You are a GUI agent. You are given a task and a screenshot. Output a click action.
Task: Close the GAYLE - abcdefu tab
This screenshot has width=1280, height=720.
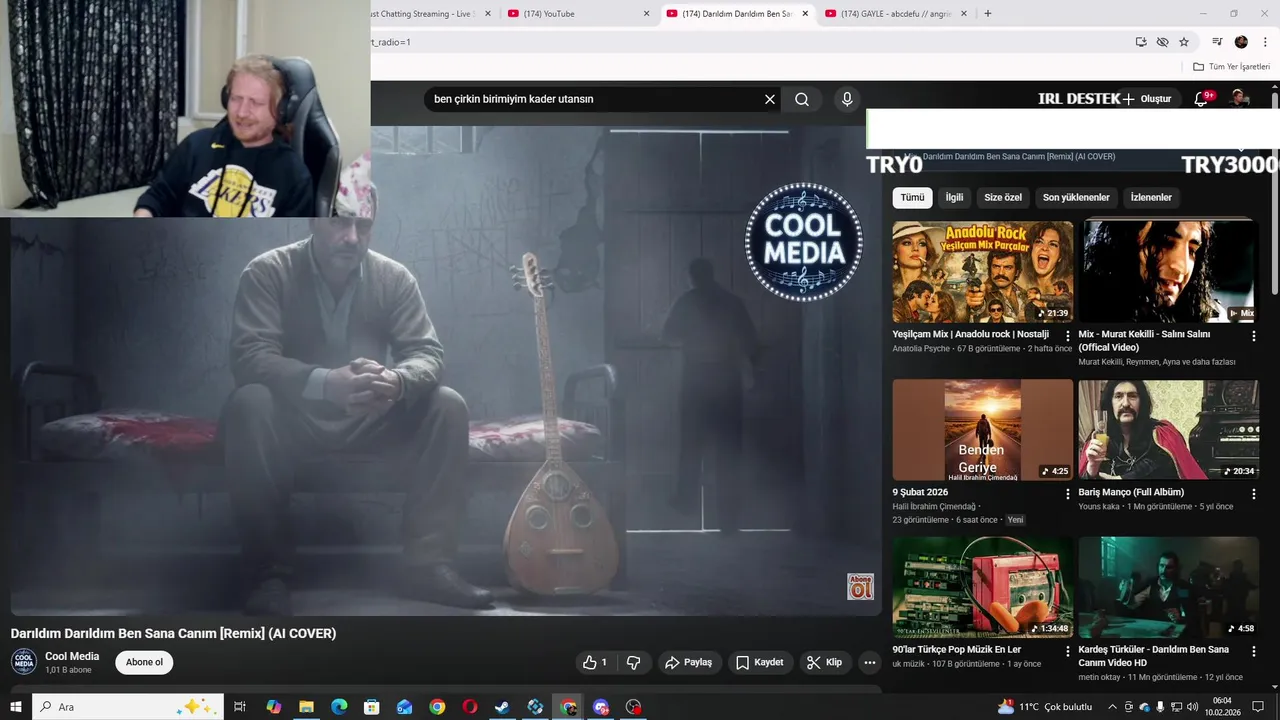point(964,14)
